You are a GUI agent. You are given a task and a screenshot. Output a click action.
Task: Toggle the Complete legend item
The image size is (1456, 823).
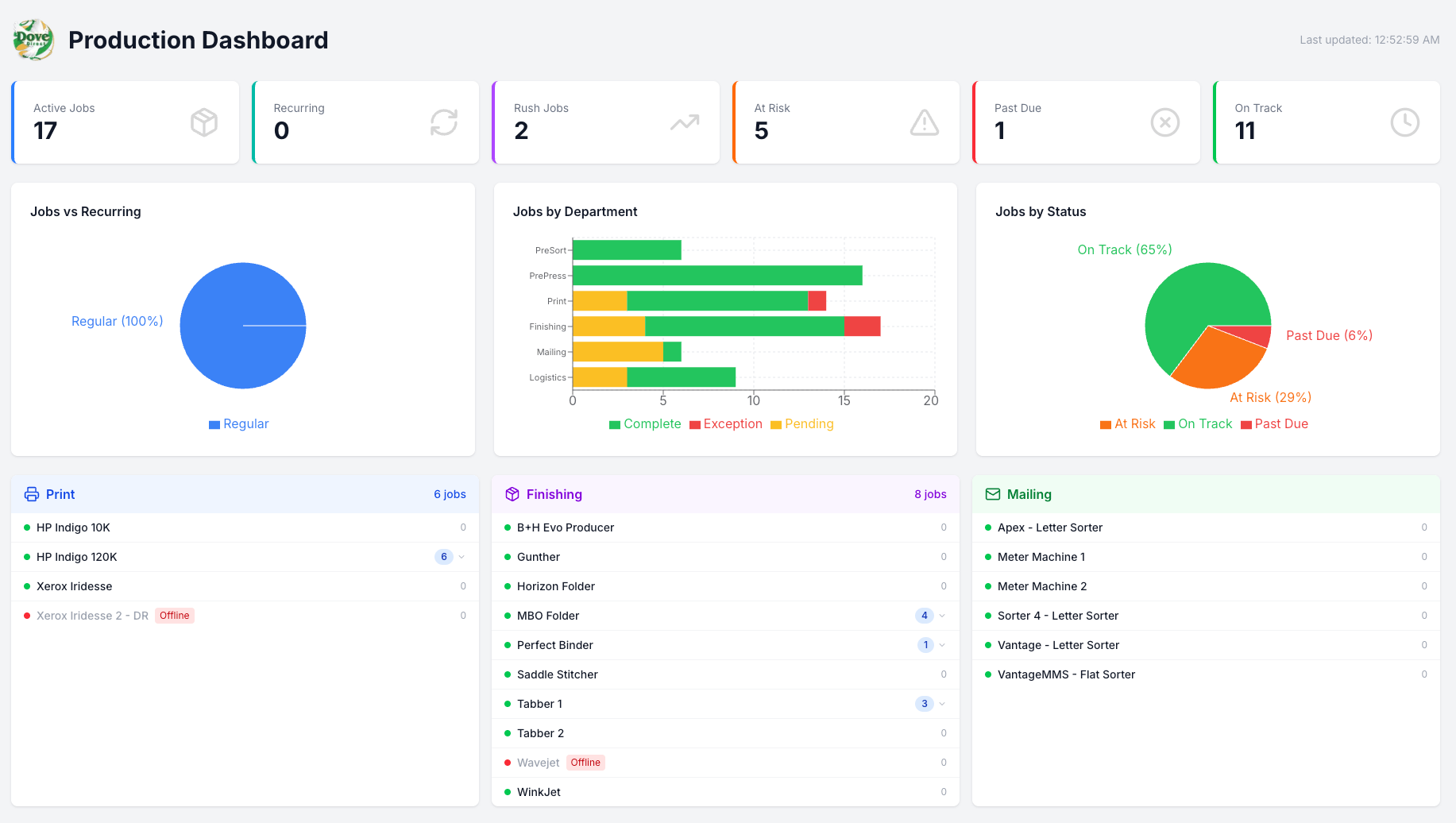645,424
